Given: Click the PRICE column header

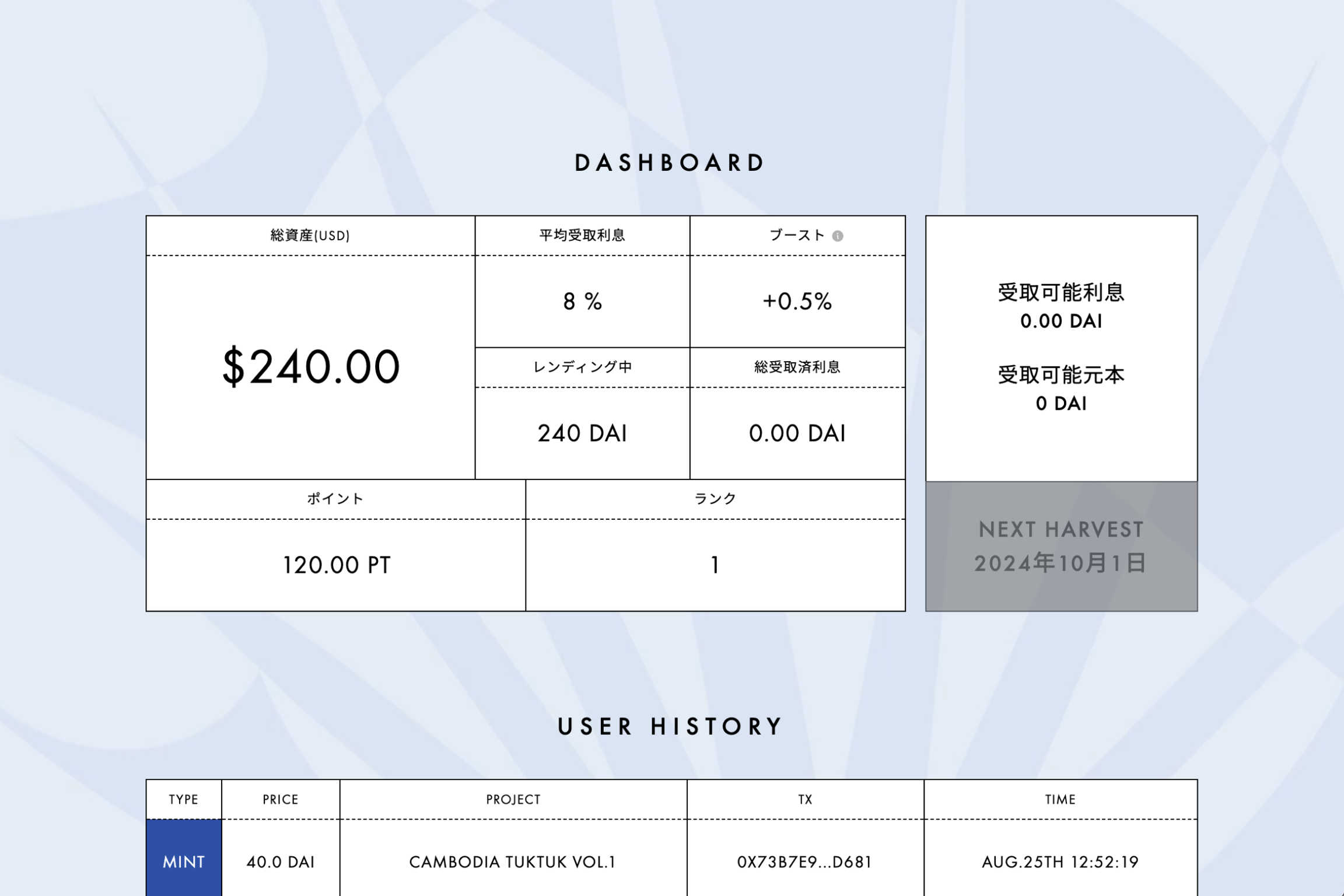Looking at the screenshot, I should pyautogui.click(x=281, y=799).
